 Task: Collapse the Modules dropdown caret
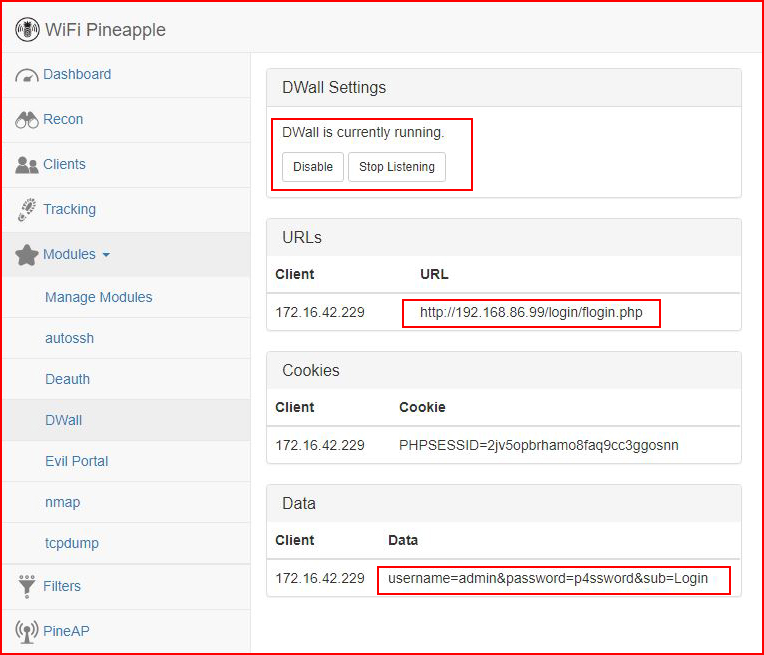pyautogui.click(x=106, y=254)
